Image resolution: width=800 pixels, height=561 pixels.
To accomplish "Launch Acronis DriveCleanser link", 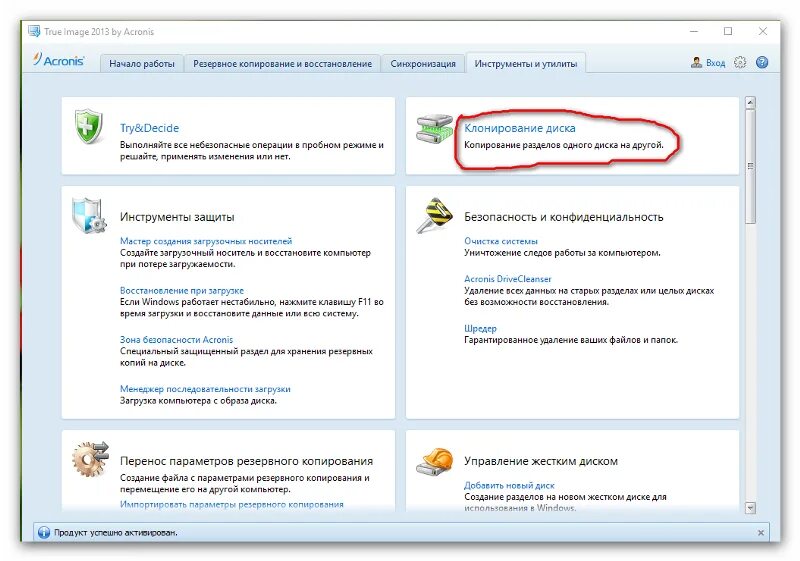I will (508, 279).
